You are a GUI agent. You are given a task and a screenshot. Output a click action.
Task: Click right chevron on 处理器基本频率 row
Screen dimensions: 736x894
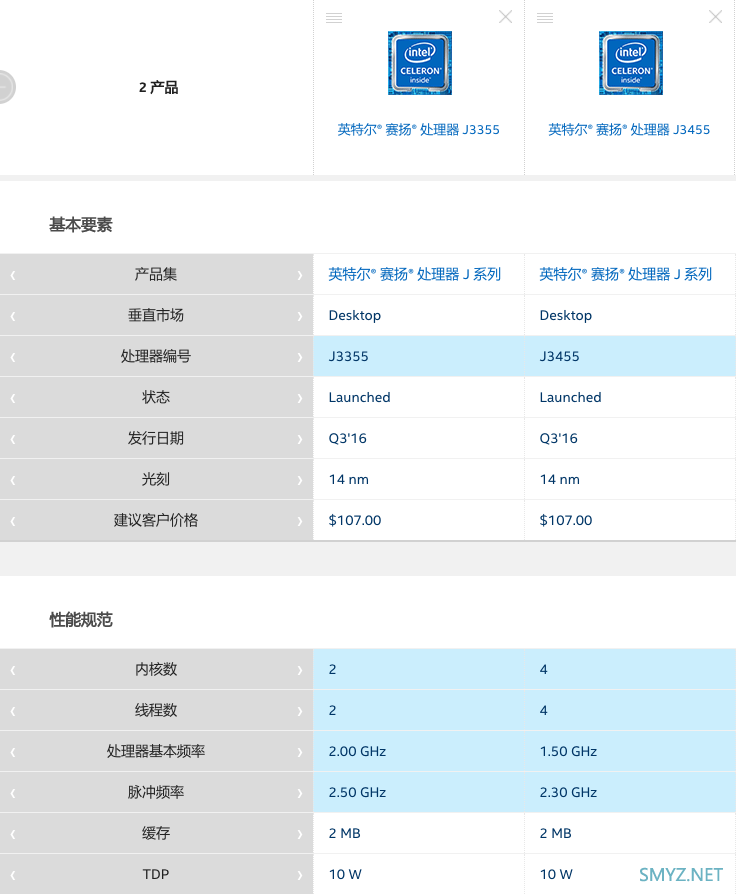click(x=300, y=753)
